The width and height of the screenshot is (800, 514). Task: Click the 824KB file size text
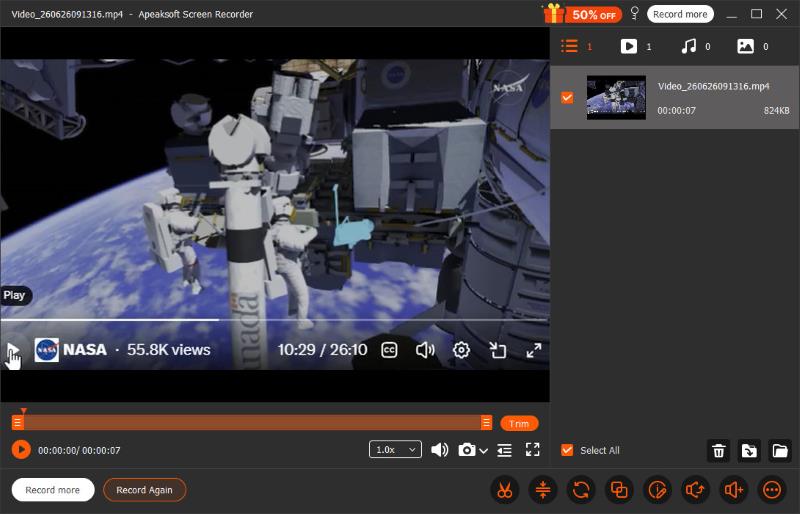click(776, 110)
